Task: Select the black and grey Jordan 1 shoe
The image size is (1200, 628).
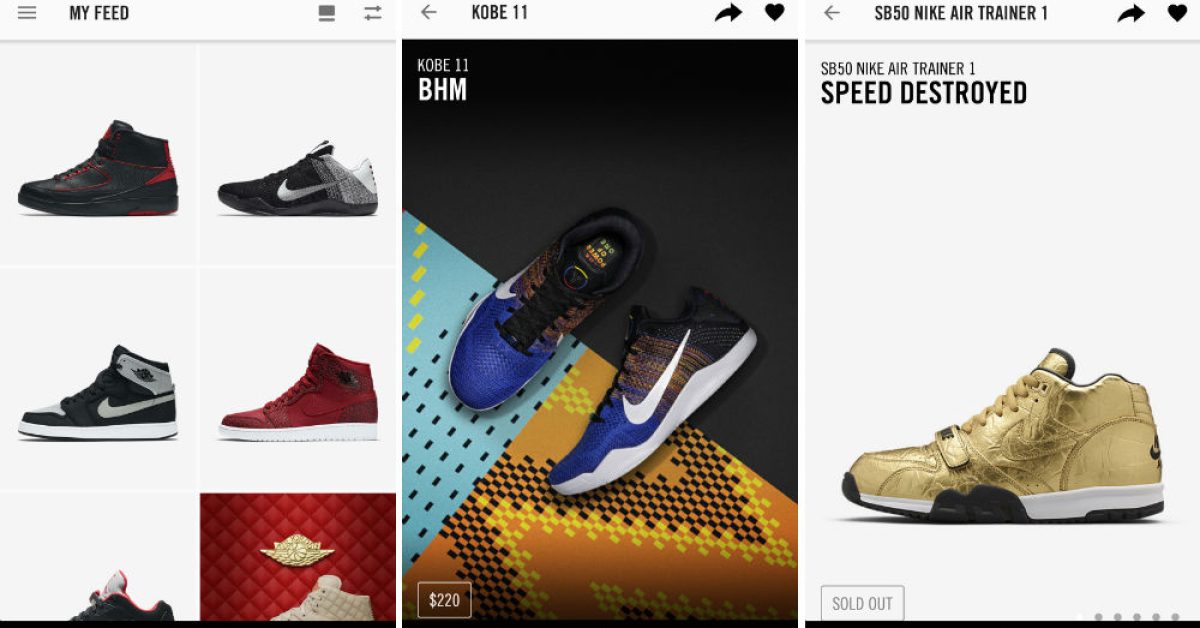Action: pos(98,378)
